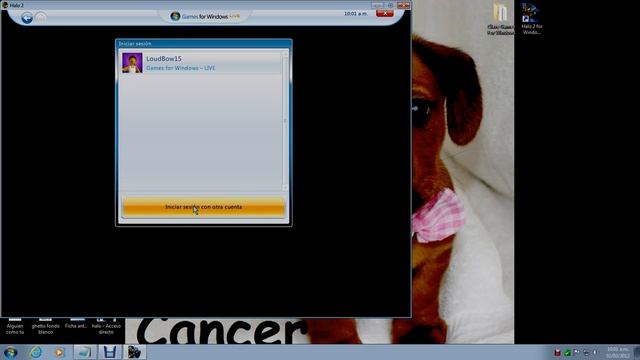640x360 pixels.
Task: Launch Internet Explorer from taskbar
Action: [x=36, y=352]
